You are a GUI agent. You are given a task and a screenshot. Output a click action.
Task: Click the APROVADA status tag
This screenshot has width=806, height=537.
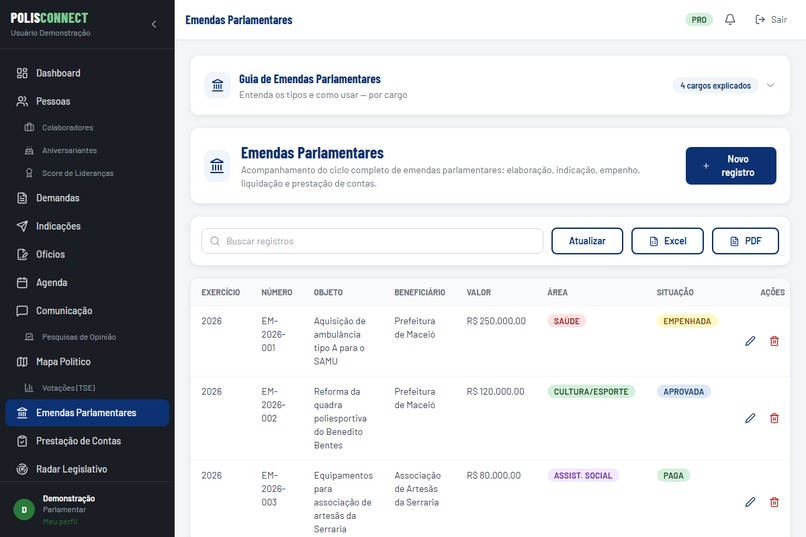coord(684,392)
